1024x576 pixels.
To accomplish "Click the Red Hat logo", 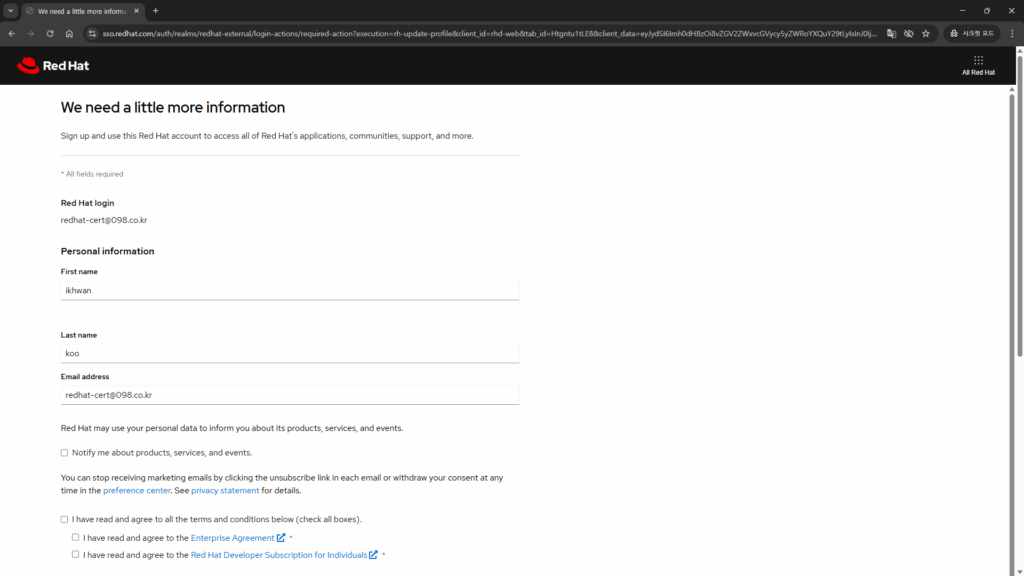I will pos(53,66).
